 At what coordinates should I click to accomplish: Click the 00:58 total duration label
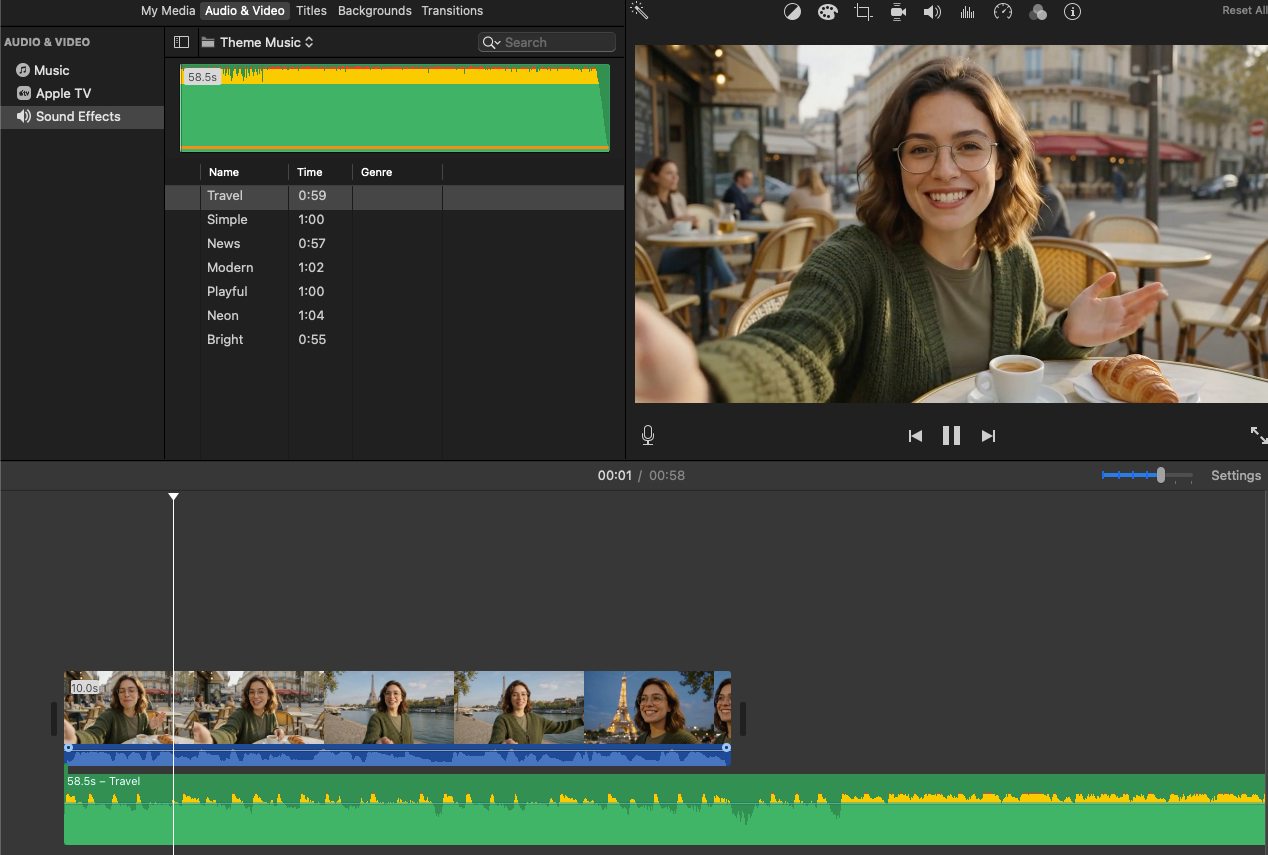coord(667,475)
